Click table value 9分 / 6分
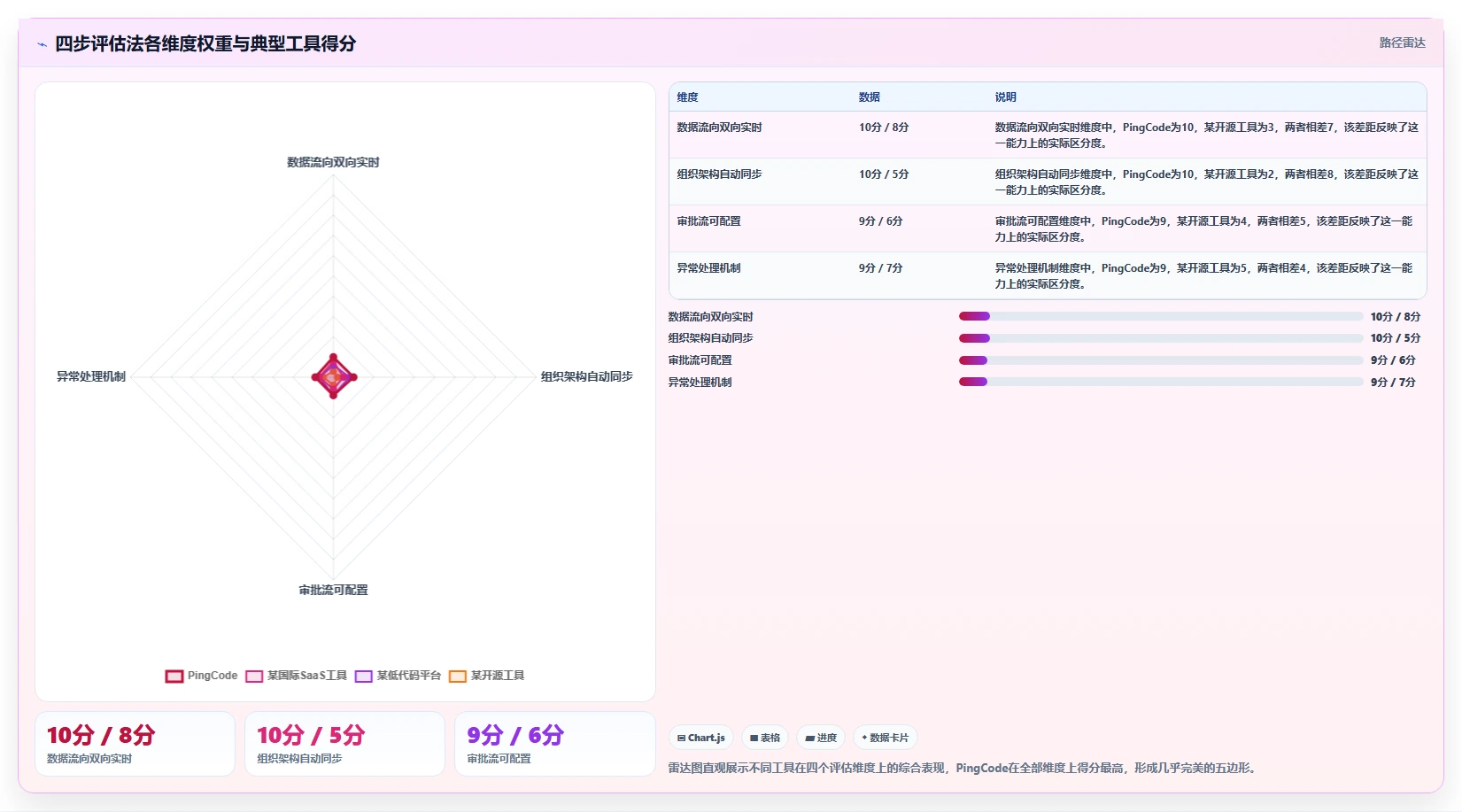The image size is (1462, 812). coord(881,221)
